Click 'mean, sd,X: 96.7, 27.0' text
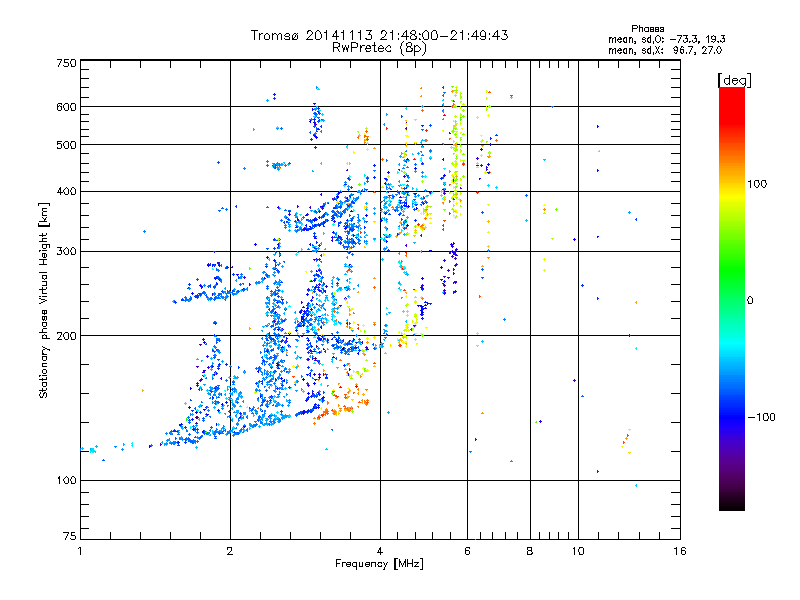This screenshot has height=600, width=800. coord(665,50)
